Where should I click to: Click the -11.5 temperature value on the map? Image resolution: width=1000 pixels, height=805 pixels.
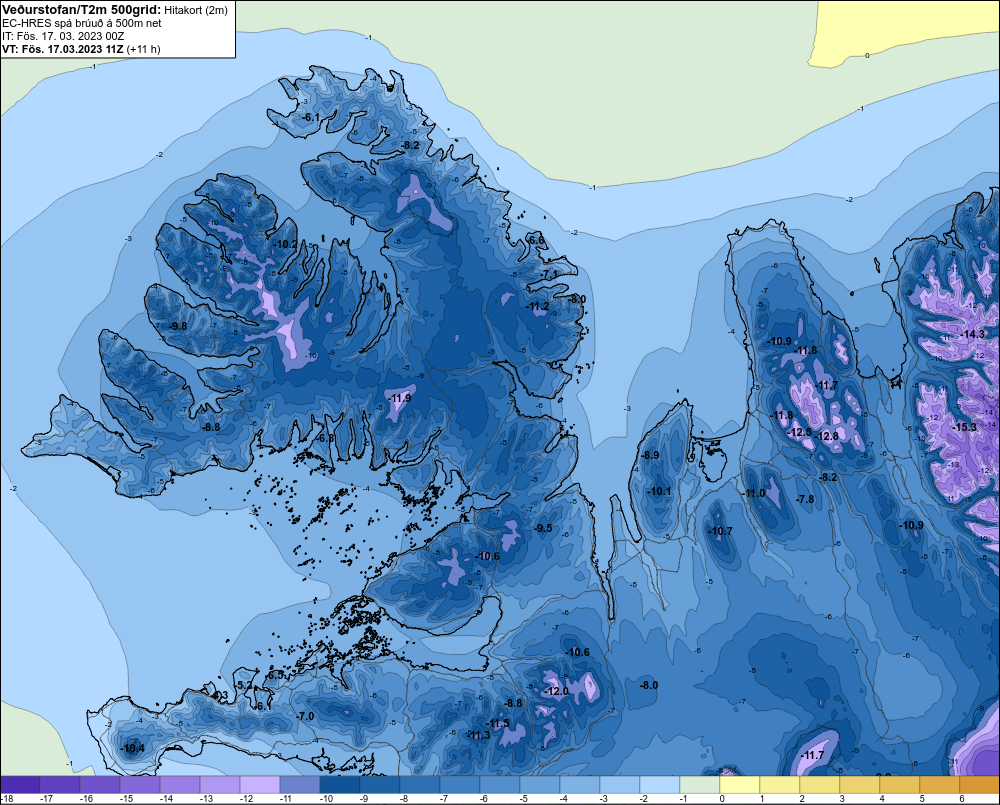coord(497,723)
